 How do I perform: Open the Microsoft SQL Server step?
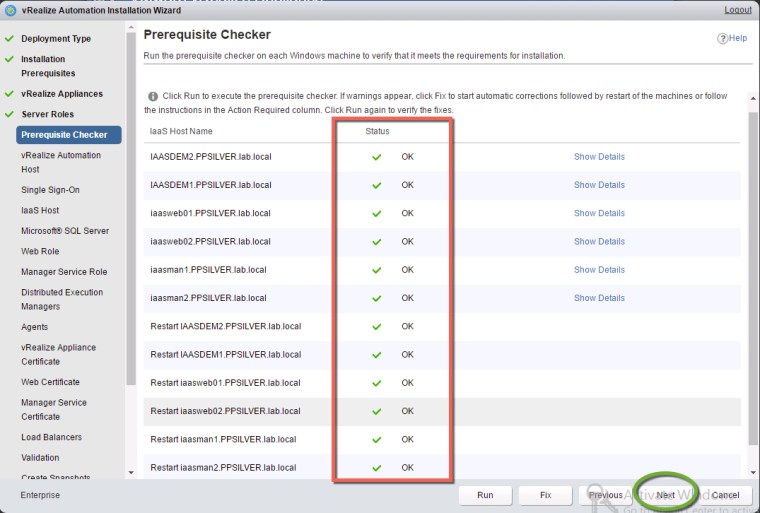click(x=65, y=231)
